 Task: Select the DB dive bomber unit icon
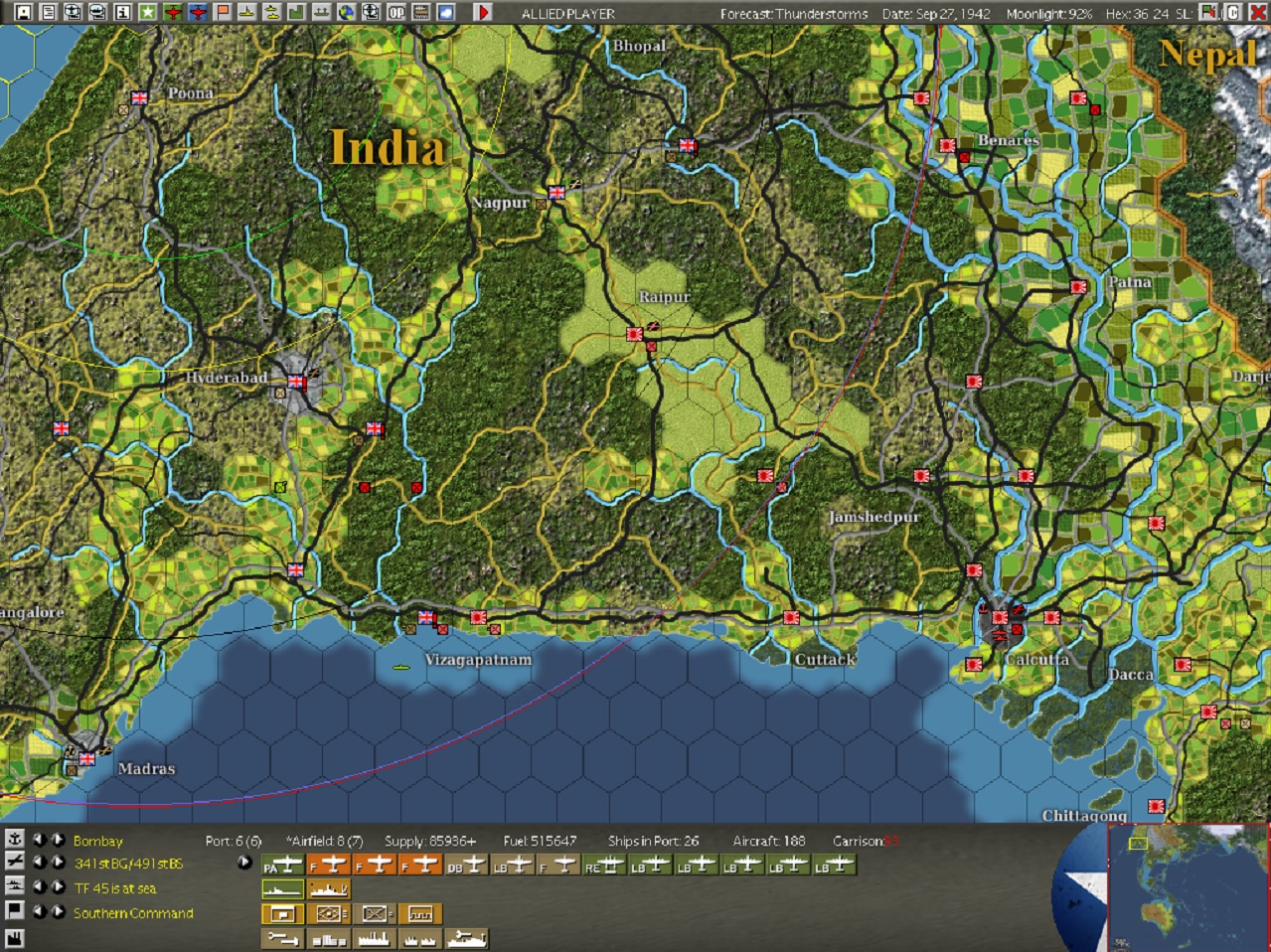coord(466,865)
